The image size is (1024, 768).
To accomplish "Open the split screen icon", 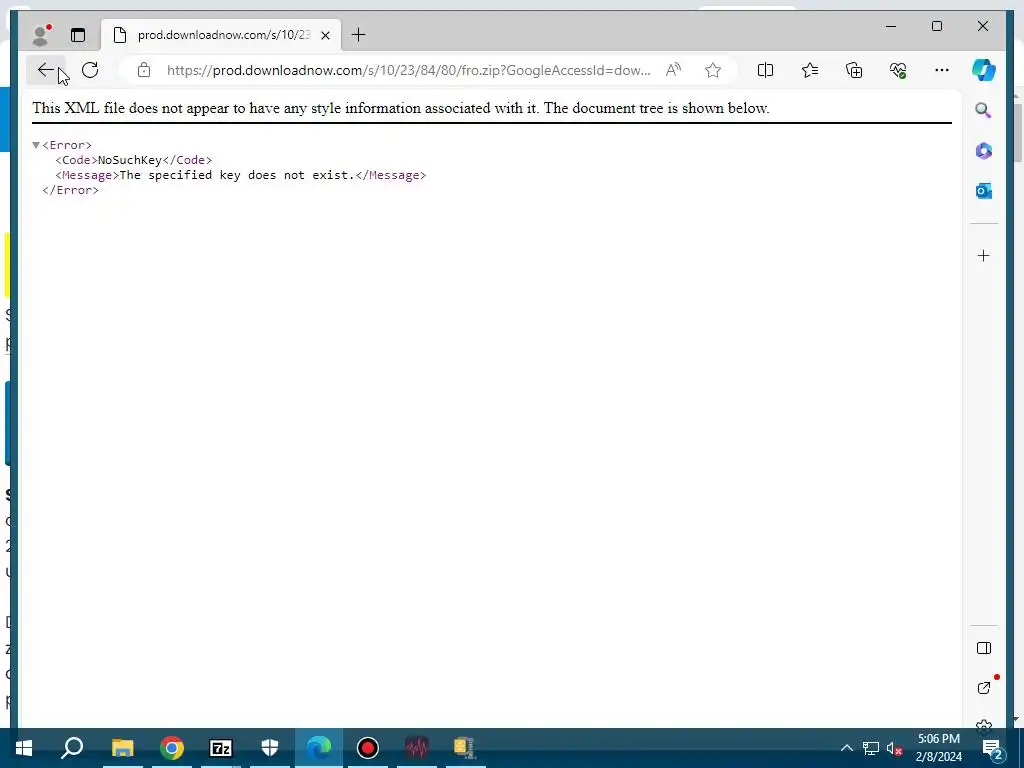I will [x=765, y=70].
